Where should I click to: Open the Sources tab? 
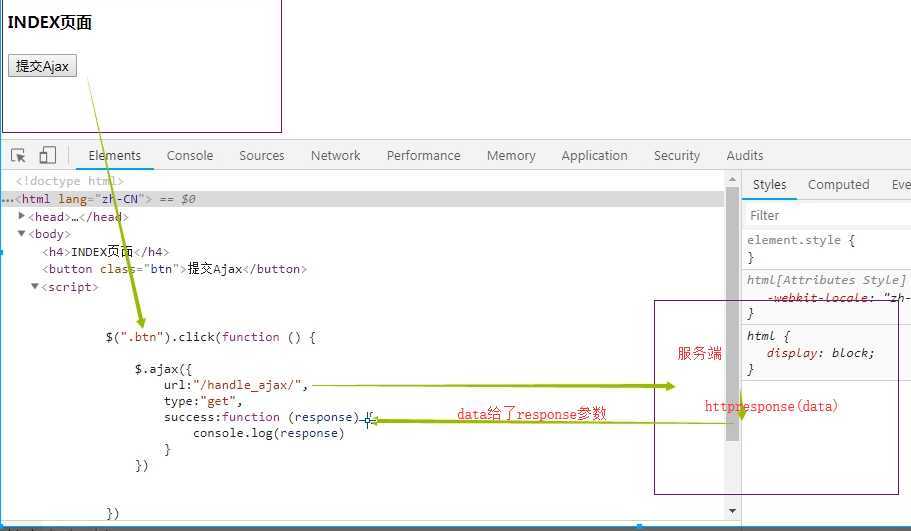(x=261, y=156)
